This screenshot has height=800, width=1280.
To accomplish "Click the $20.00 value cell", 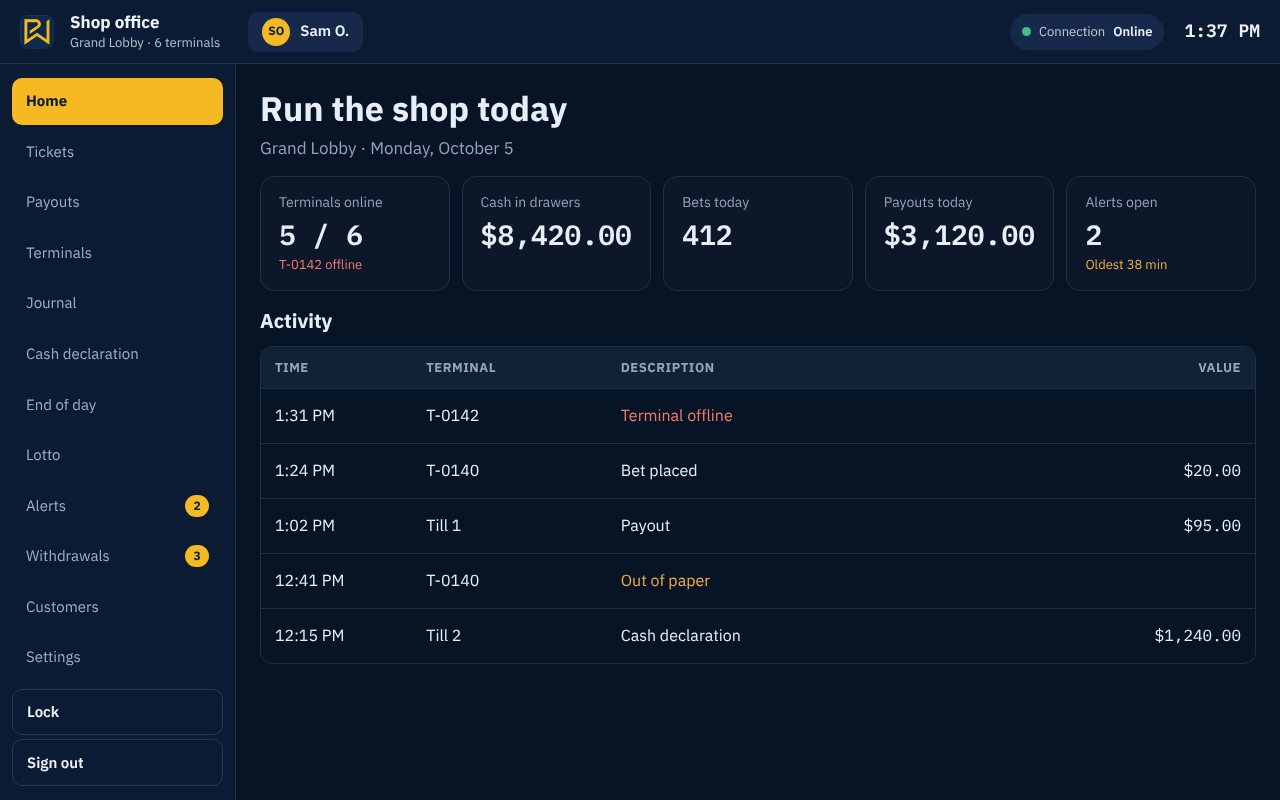I will point(1212,471).
